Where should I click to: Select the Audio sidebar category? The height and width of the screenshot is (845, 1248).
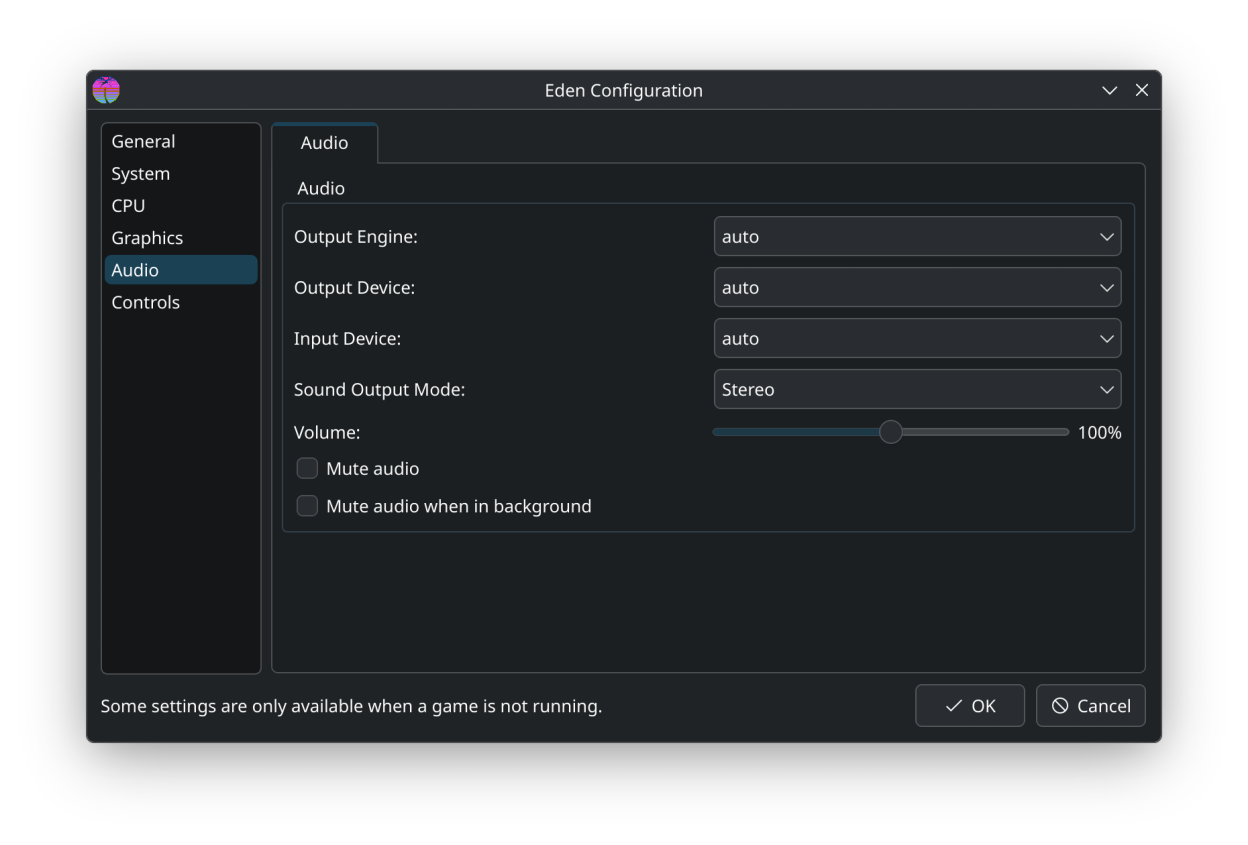(x=181, y=270)
